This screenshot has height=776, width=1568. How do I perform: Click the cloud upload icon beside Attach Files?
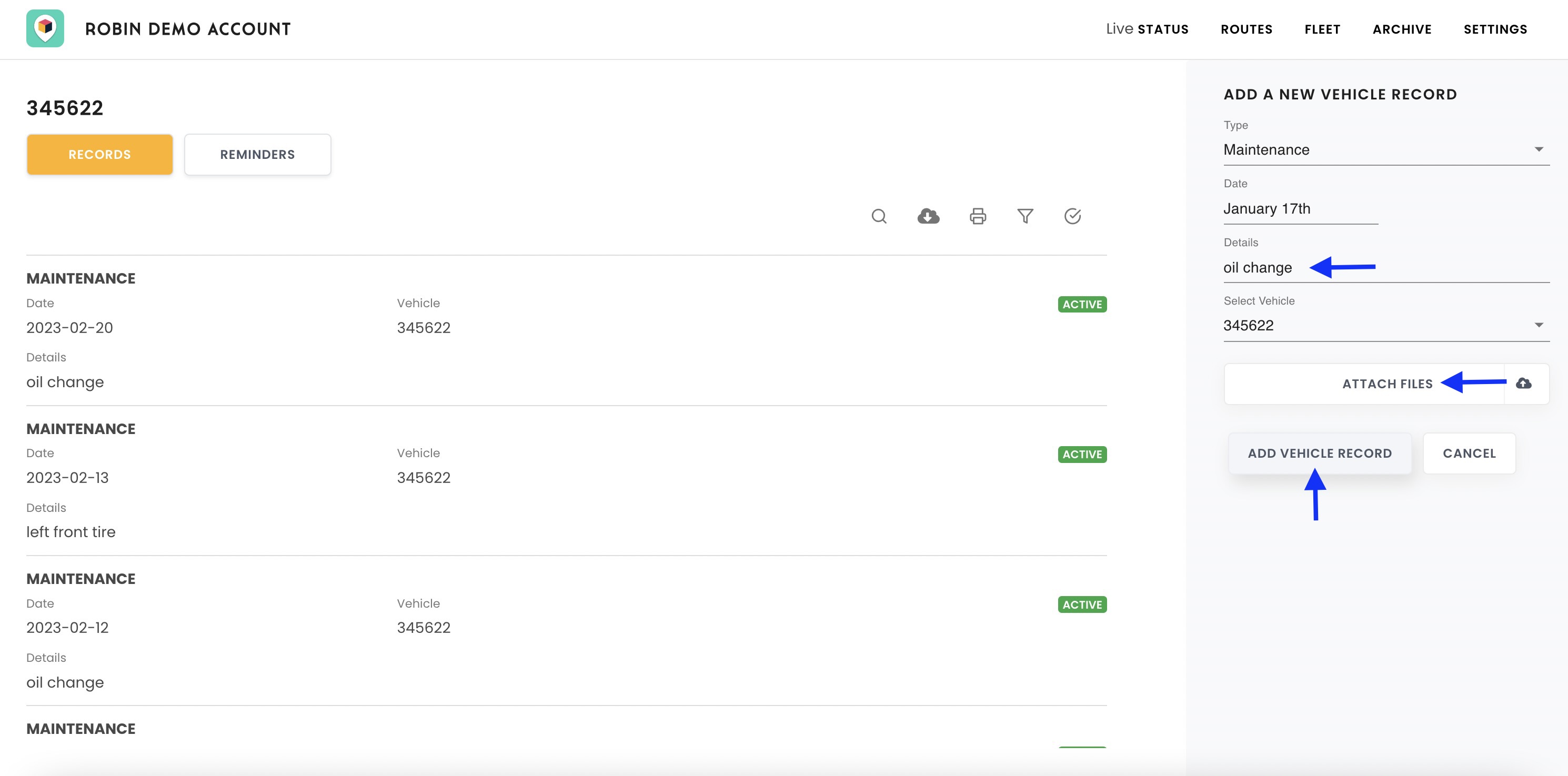click(x=1524, y=384)
